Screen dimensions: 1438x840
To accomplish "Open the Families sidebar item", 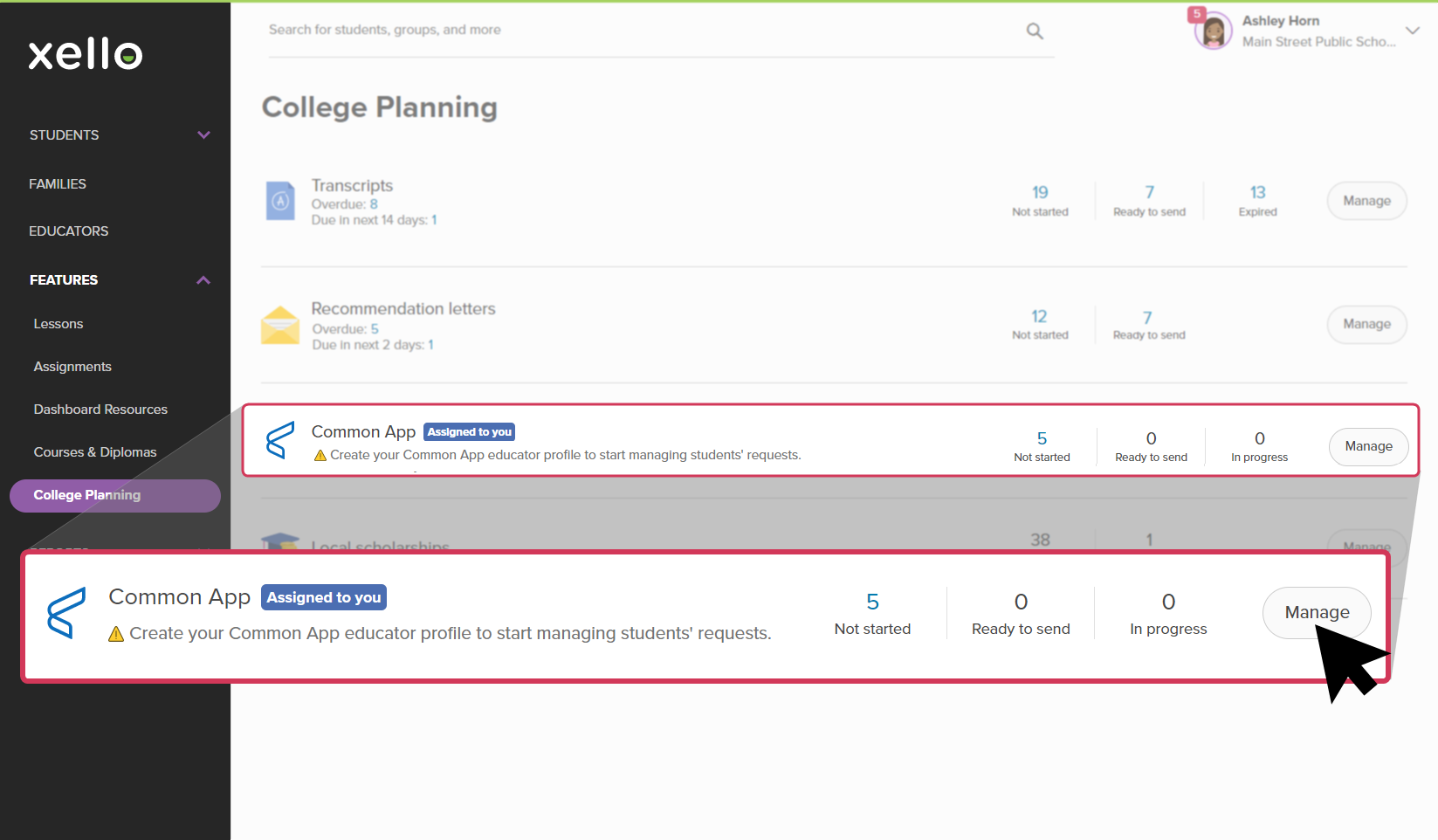I will (58, 184).
